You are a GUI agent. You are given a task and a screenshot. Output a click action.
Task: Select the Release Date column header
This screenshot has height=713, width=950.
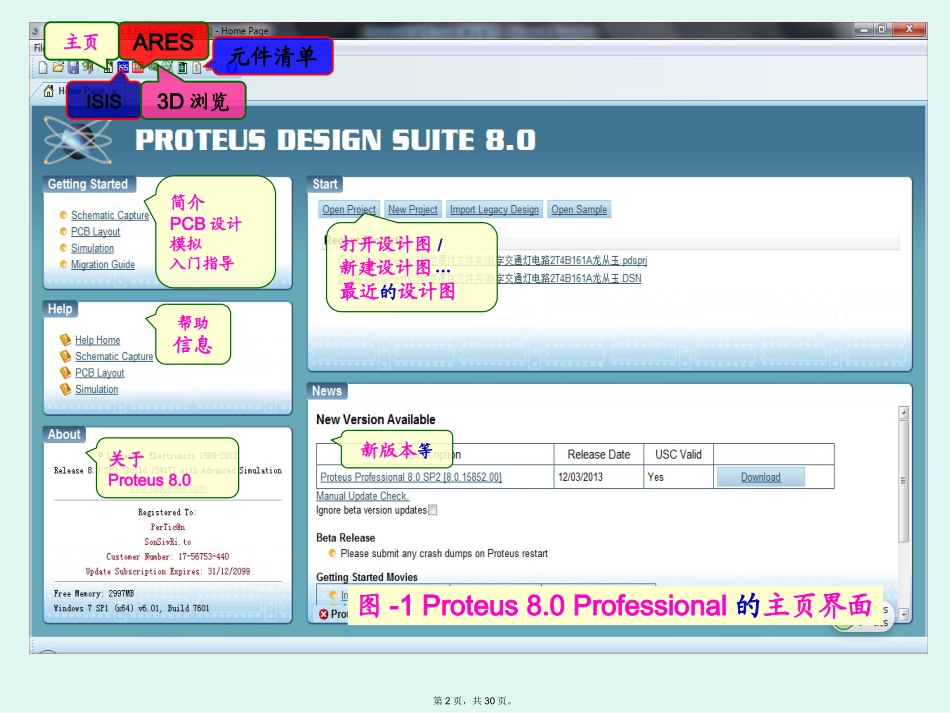(599, 454)
